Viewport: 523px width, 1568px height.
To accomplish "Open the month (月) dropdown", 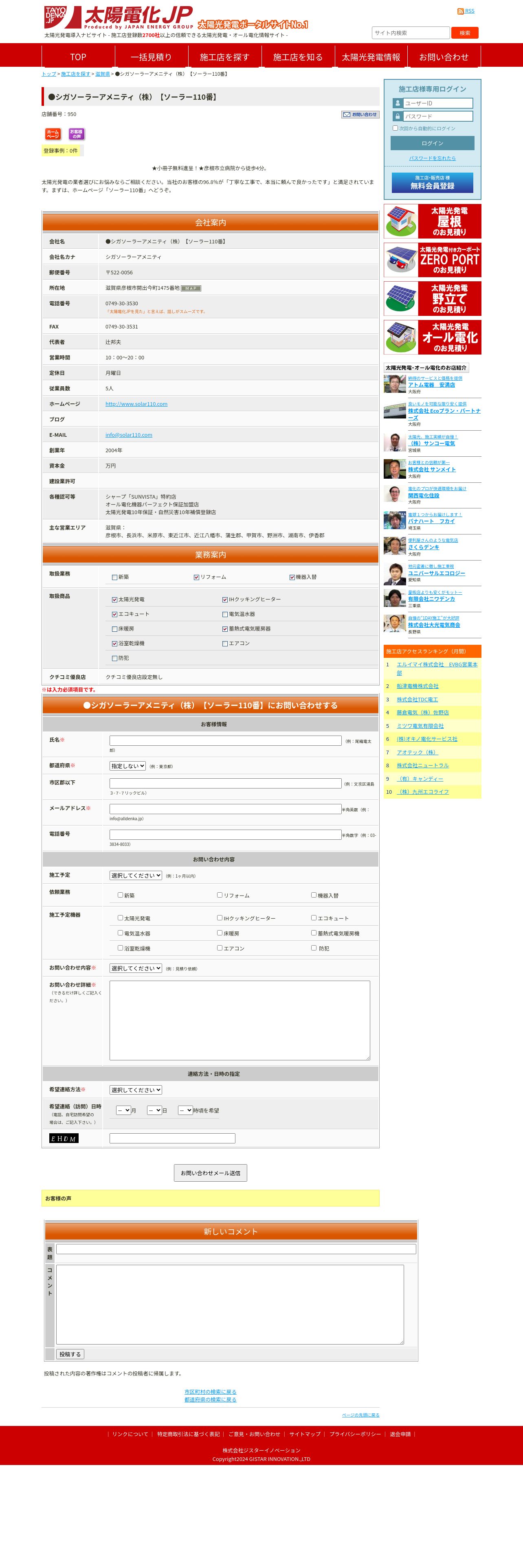I will point(123,1110).
